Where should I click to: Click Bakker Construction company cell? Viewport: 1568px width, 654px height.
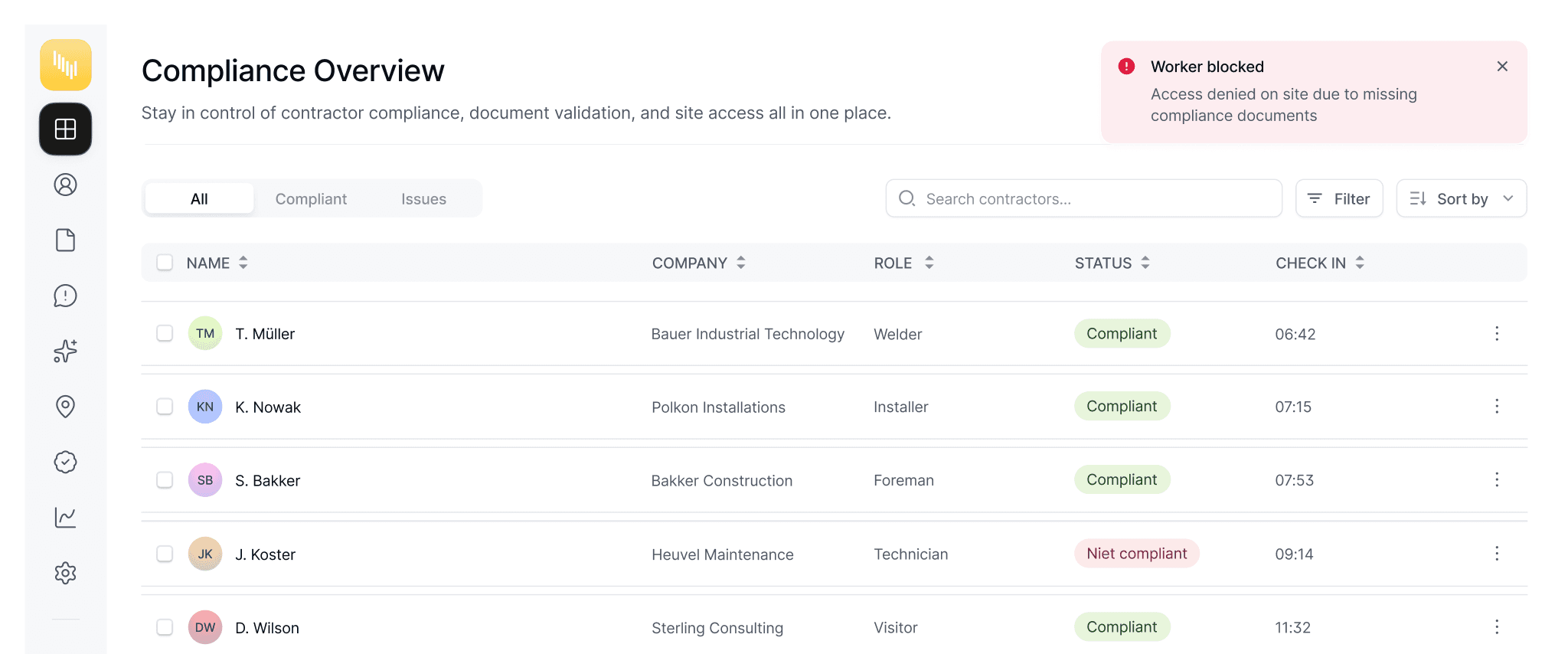point(722,481)
